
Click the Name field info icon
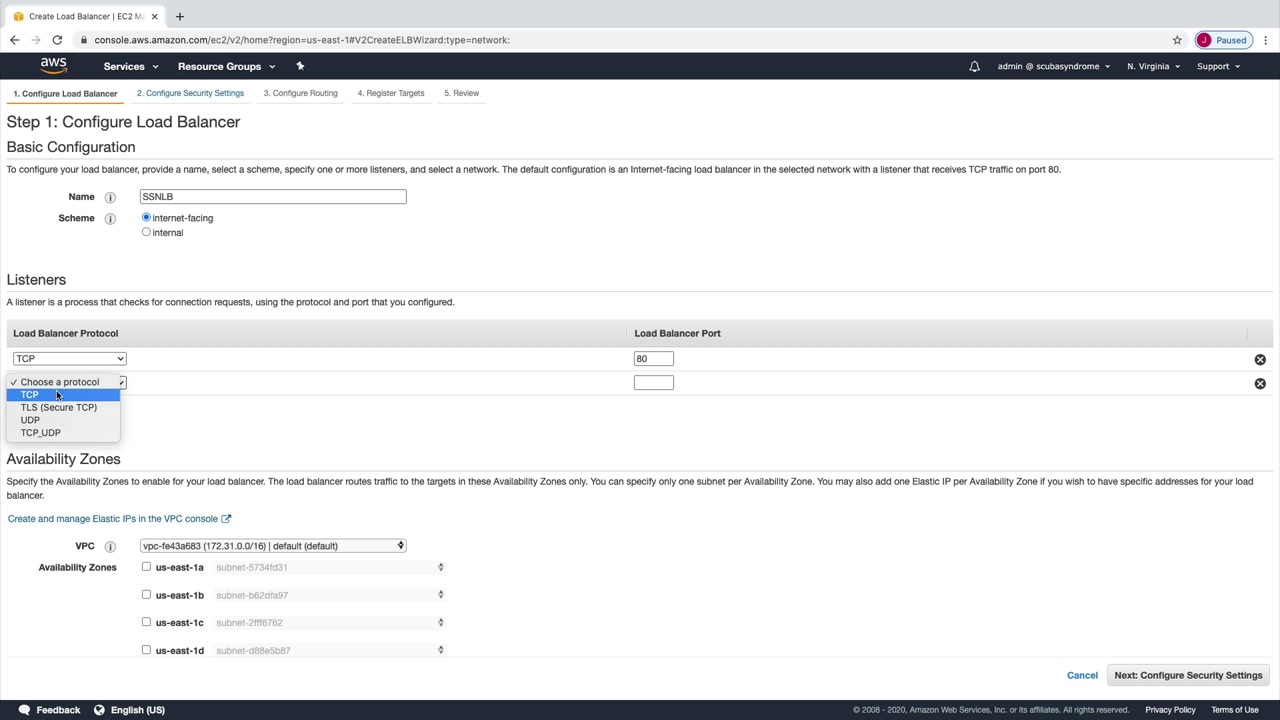click(x=110, y=197)
